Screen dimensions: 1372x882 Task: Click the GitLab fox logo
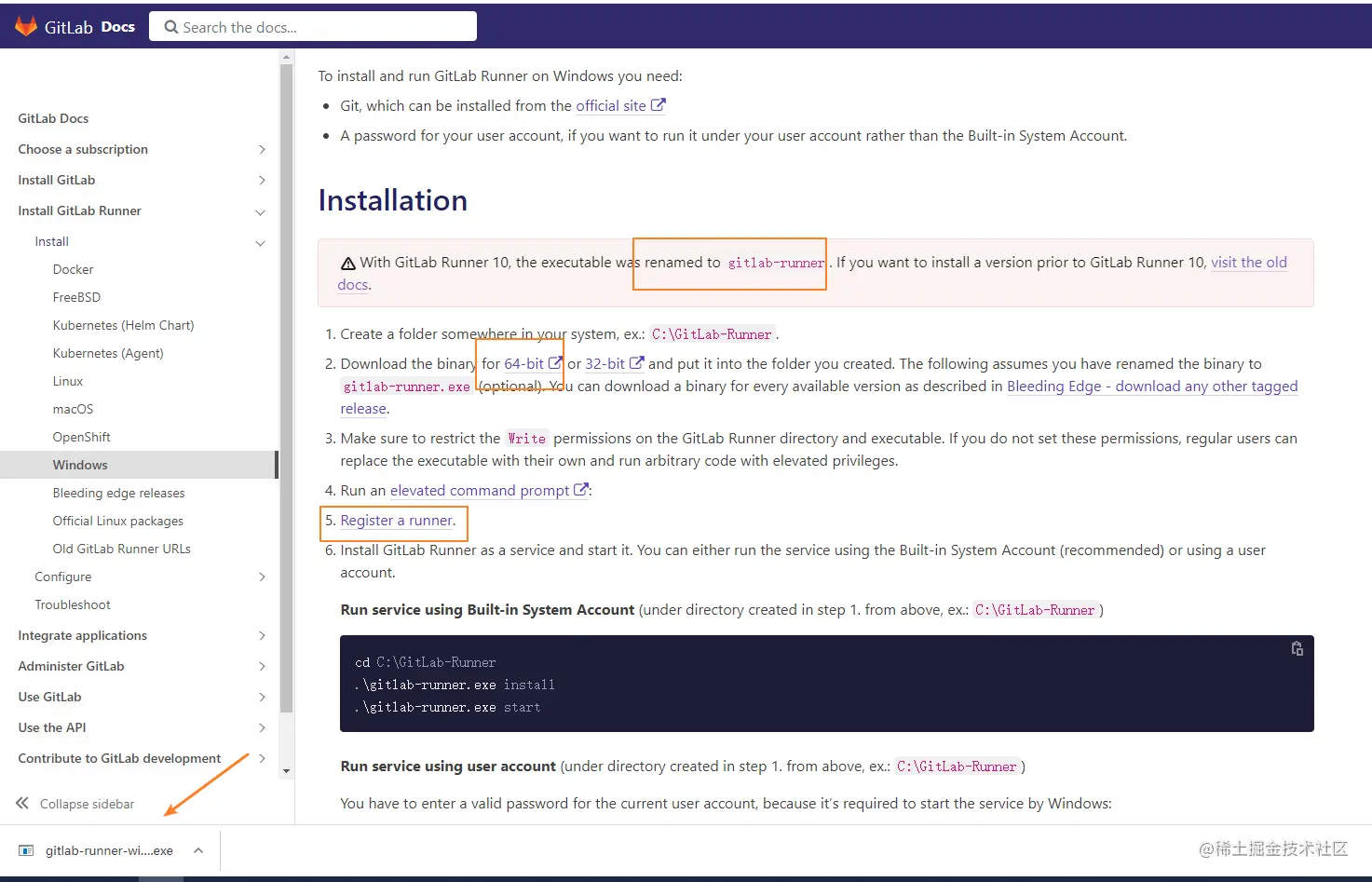point(26,26)
